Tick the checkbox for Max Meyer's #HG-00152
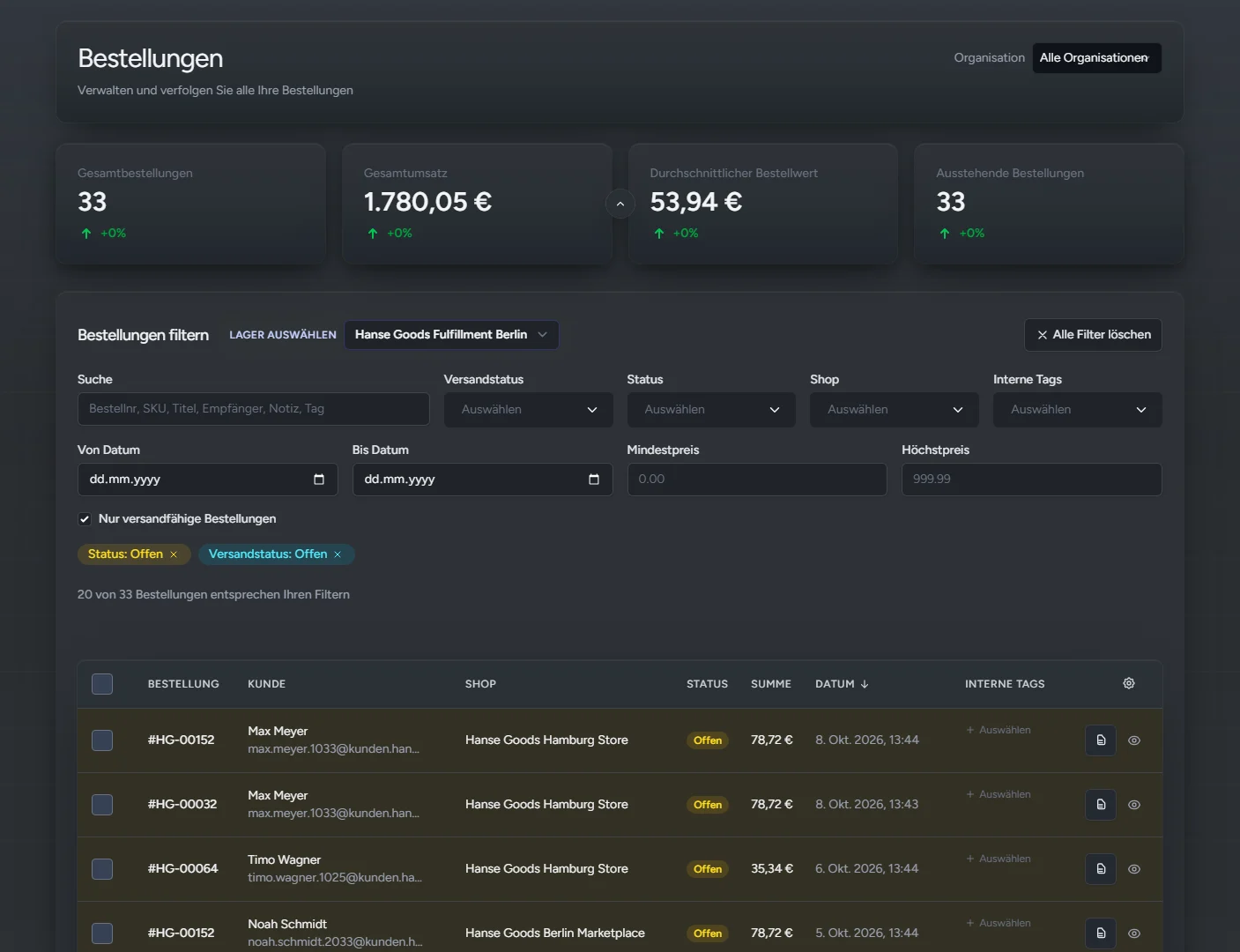Image resolution: width=1240 pixels, height=952 pixels. [x=102, y=740]
